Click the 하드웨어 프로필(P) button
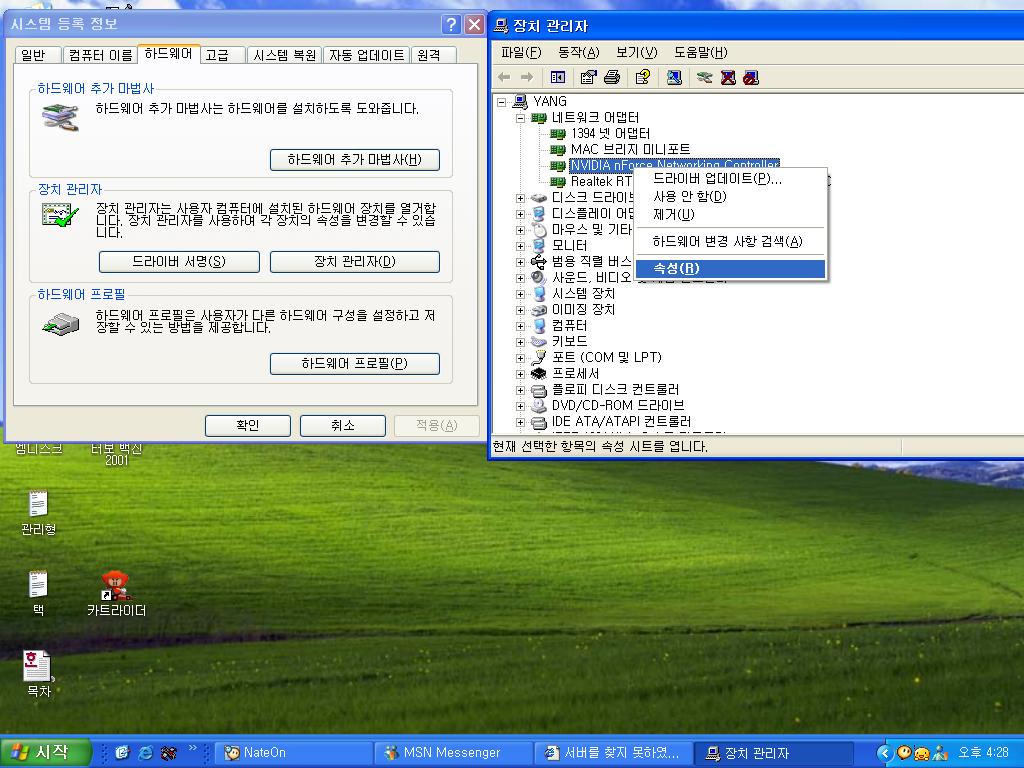The image size is (1024, 768). tap(354, 364)
